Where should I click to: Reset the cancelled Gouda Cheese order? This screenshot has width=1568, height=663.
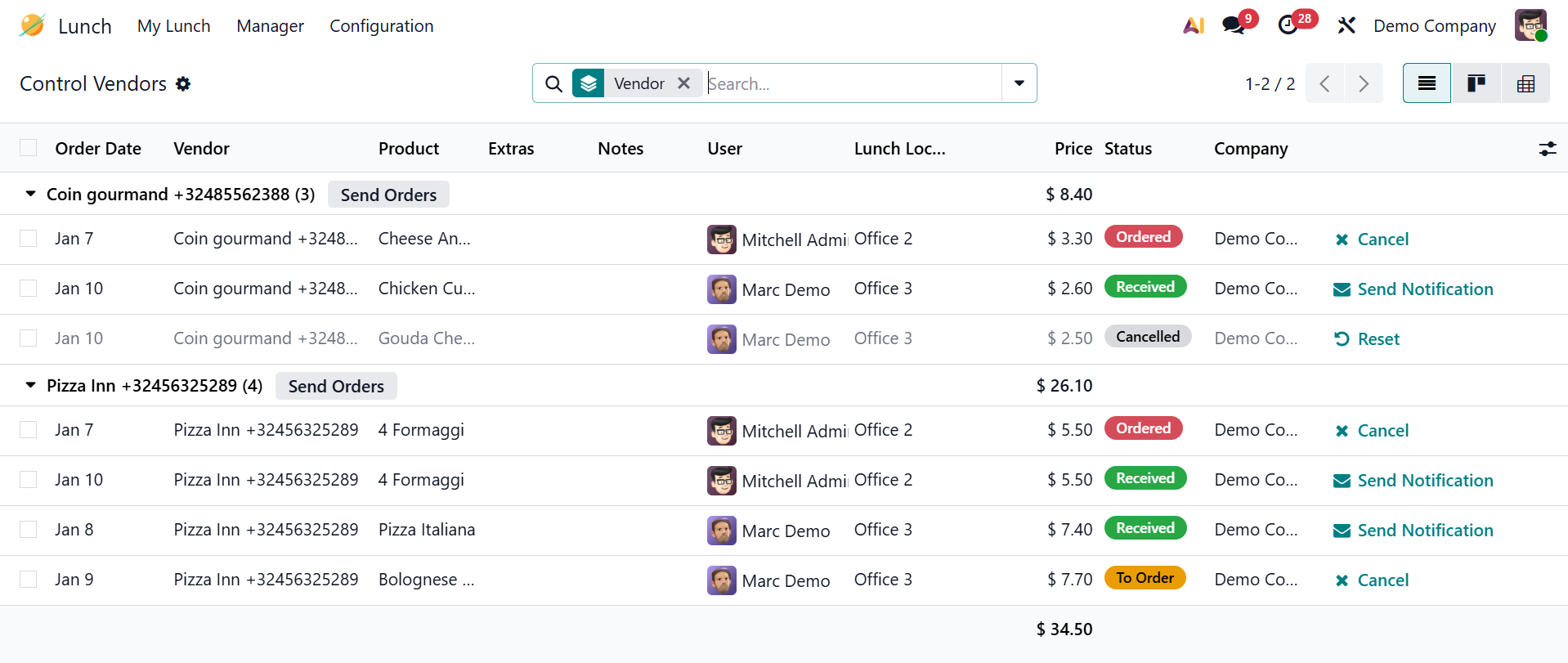coord(1367,339)
